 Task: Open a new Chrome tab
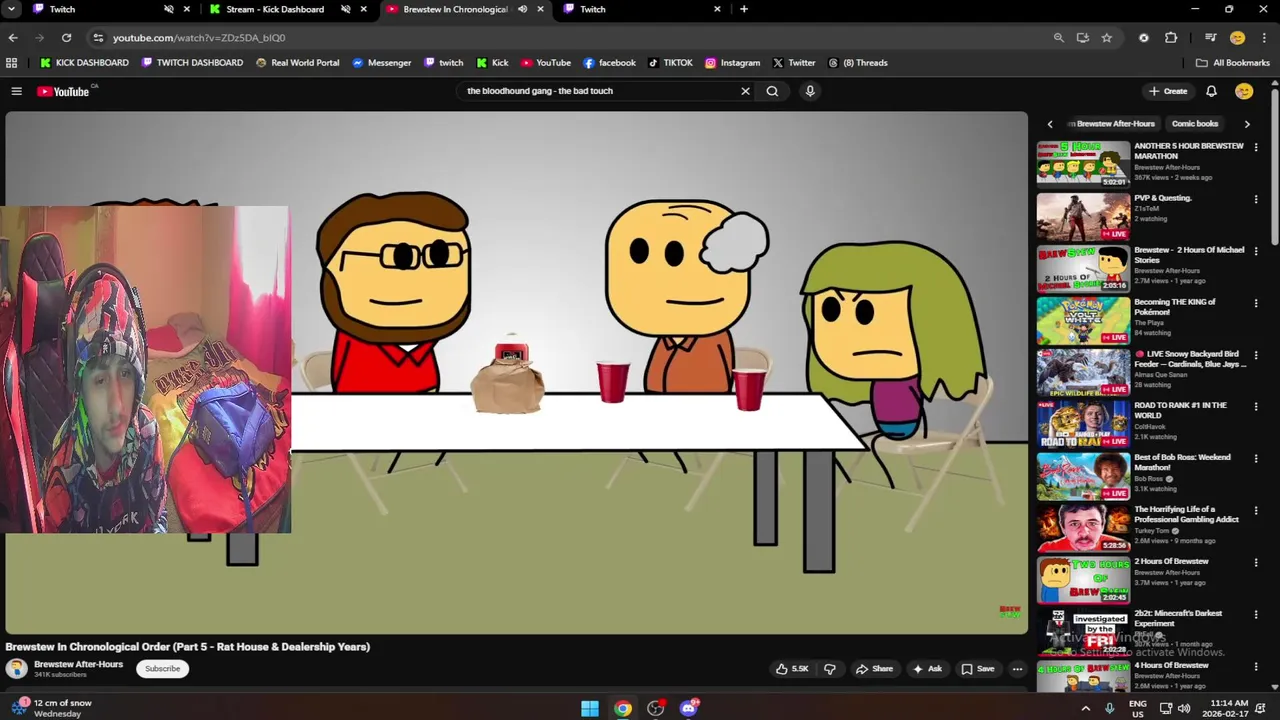click(743, 9)
